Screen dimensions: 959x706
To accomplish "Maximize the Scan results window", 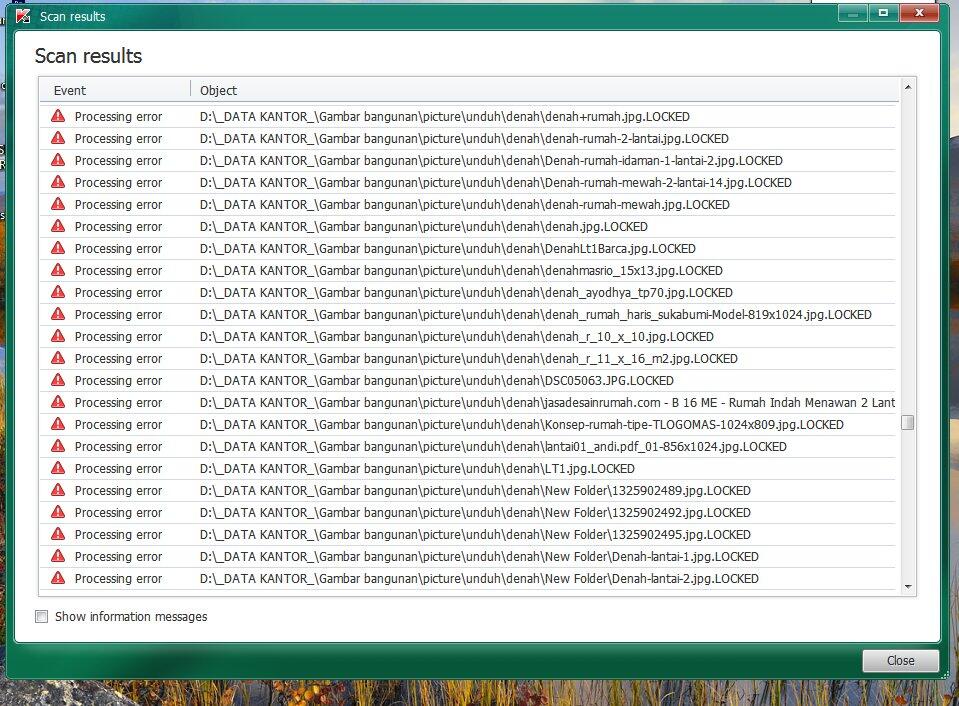I will (x=883, y=13).
